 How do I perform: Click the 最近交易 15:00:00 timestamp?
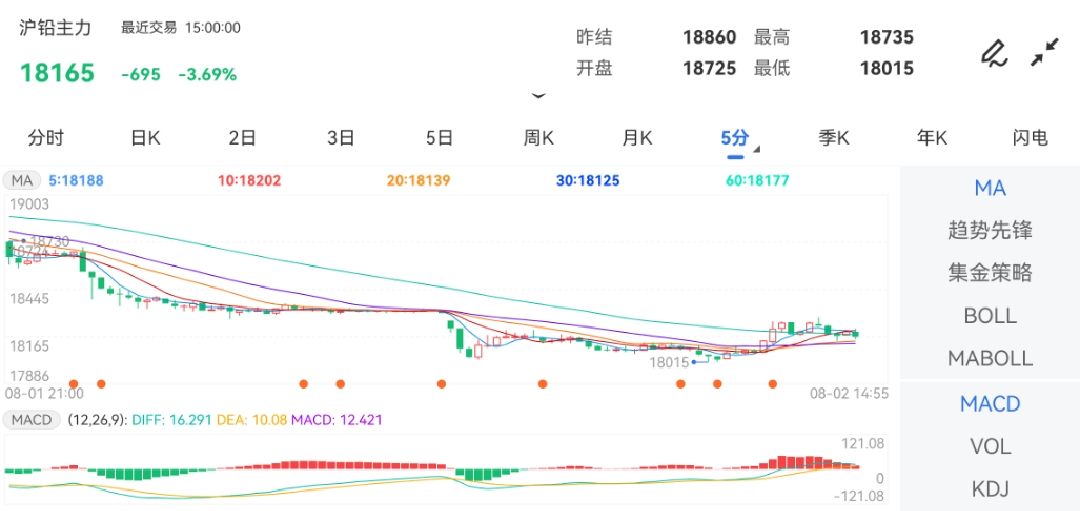click(x=181, y=28)
